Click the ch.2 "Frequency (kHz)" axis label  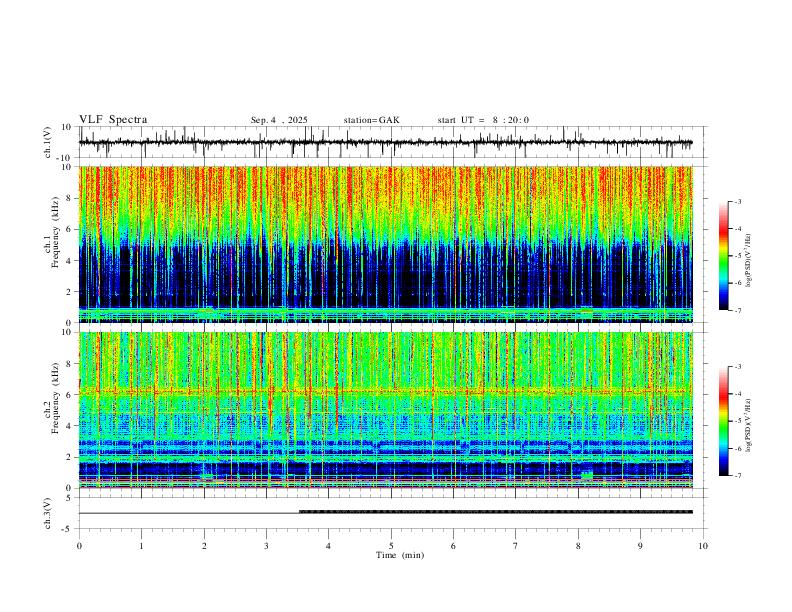pos(55,398)
